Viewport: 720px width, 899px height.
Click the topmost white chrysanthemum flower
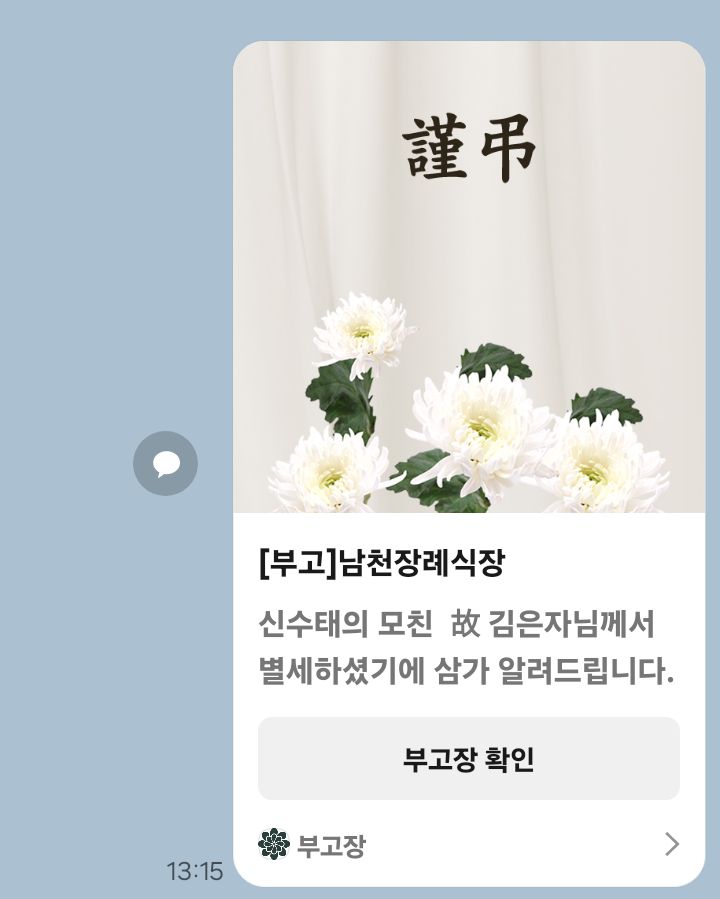coord(362,333)
